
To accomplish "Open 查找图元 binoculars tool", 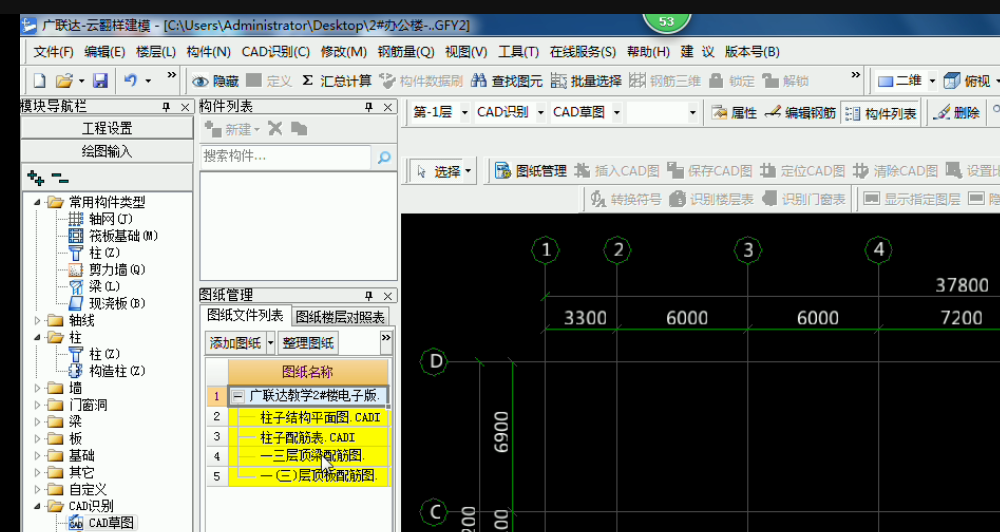I will point(506,81).
